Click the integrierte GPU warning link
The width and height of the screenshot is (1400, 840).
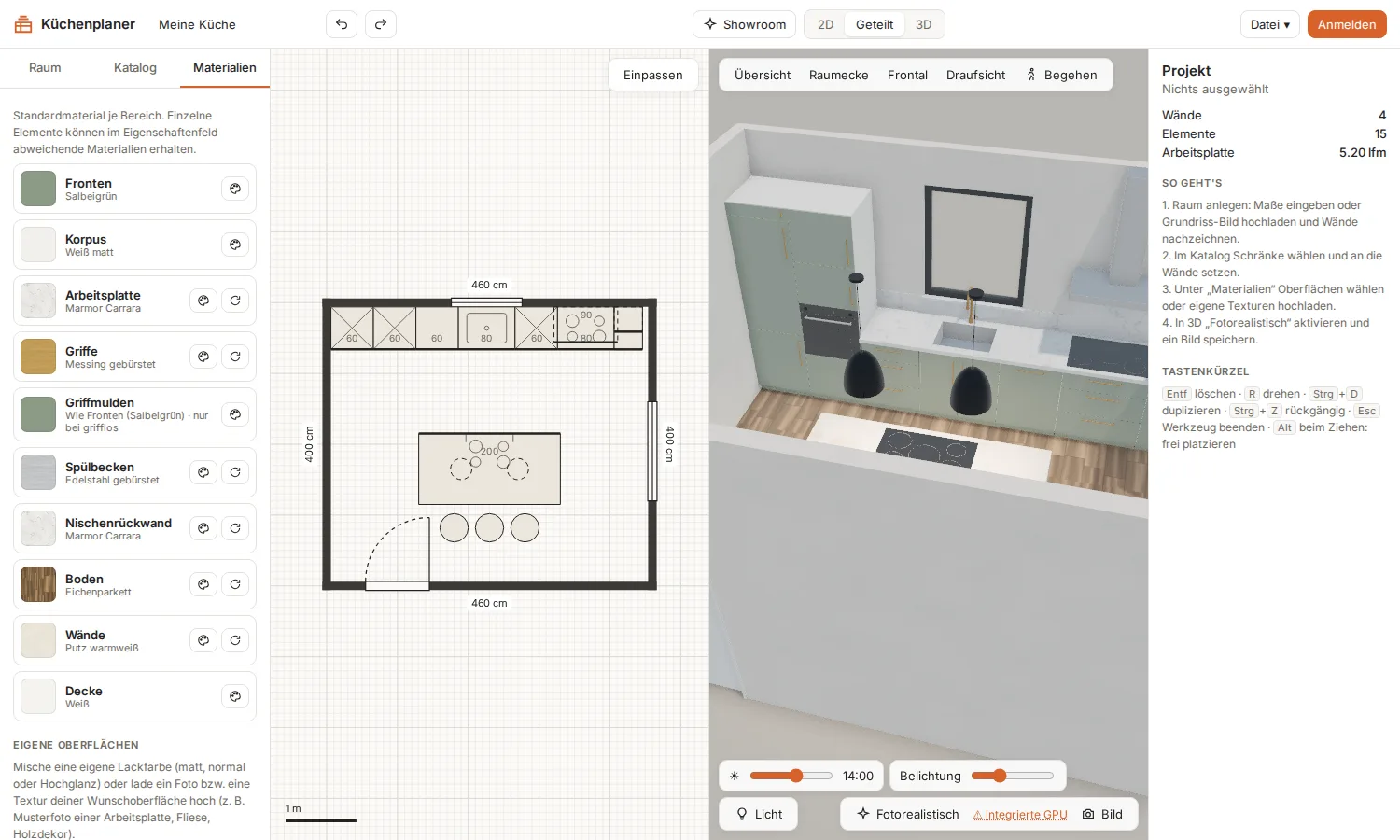click(x=1020, y=815)
